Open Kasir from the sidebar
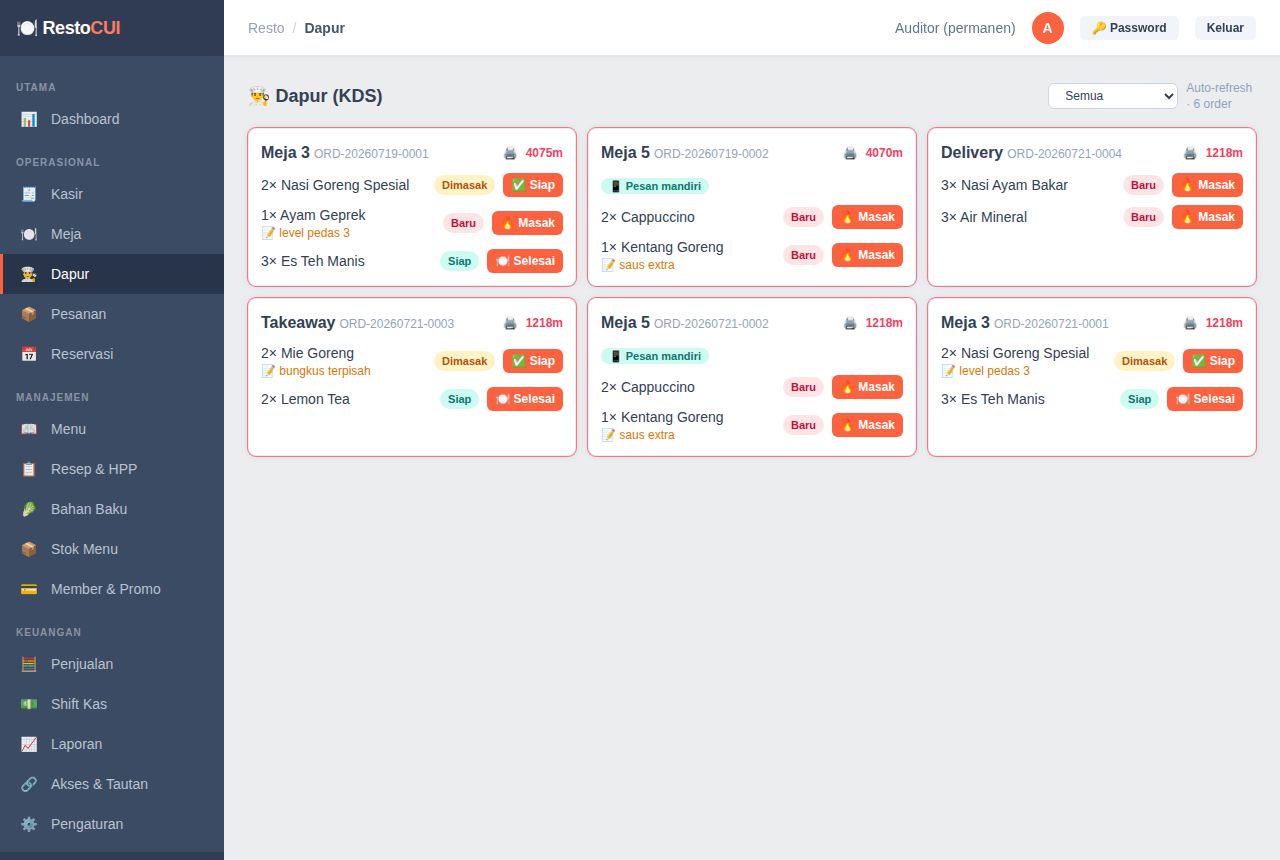The image size is (1280, 860). (x=112, y=194)
